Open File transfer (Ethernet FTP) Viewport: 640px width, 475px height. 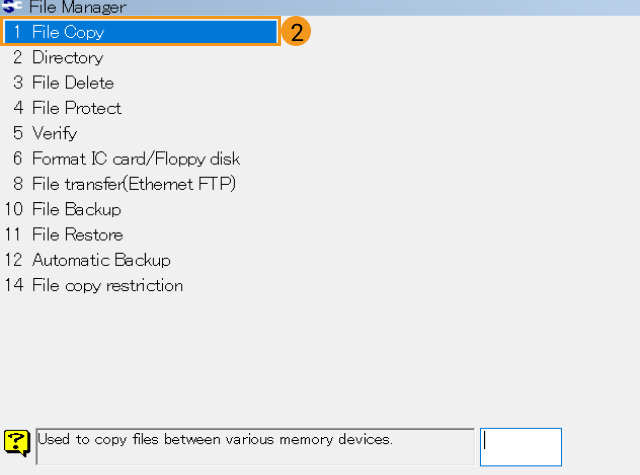pos(134,184)
